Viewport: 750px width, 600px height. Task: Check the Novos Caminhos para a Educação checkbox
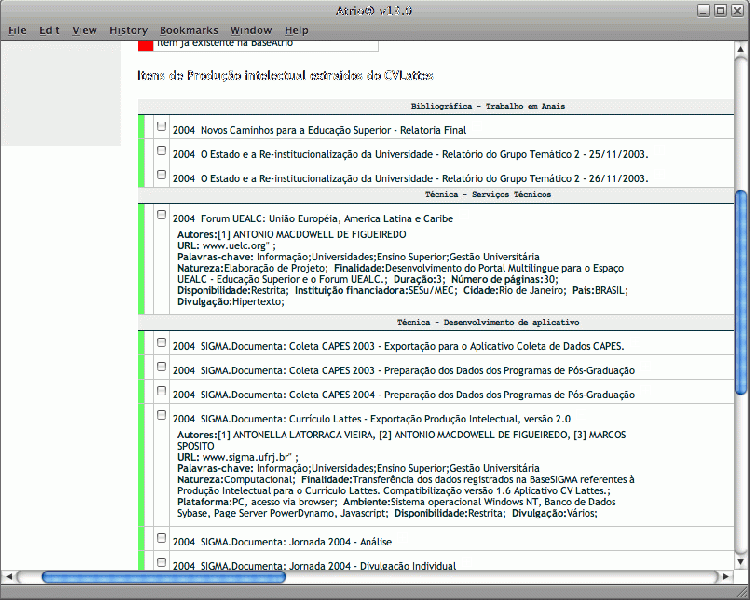[x=162, y=127]
